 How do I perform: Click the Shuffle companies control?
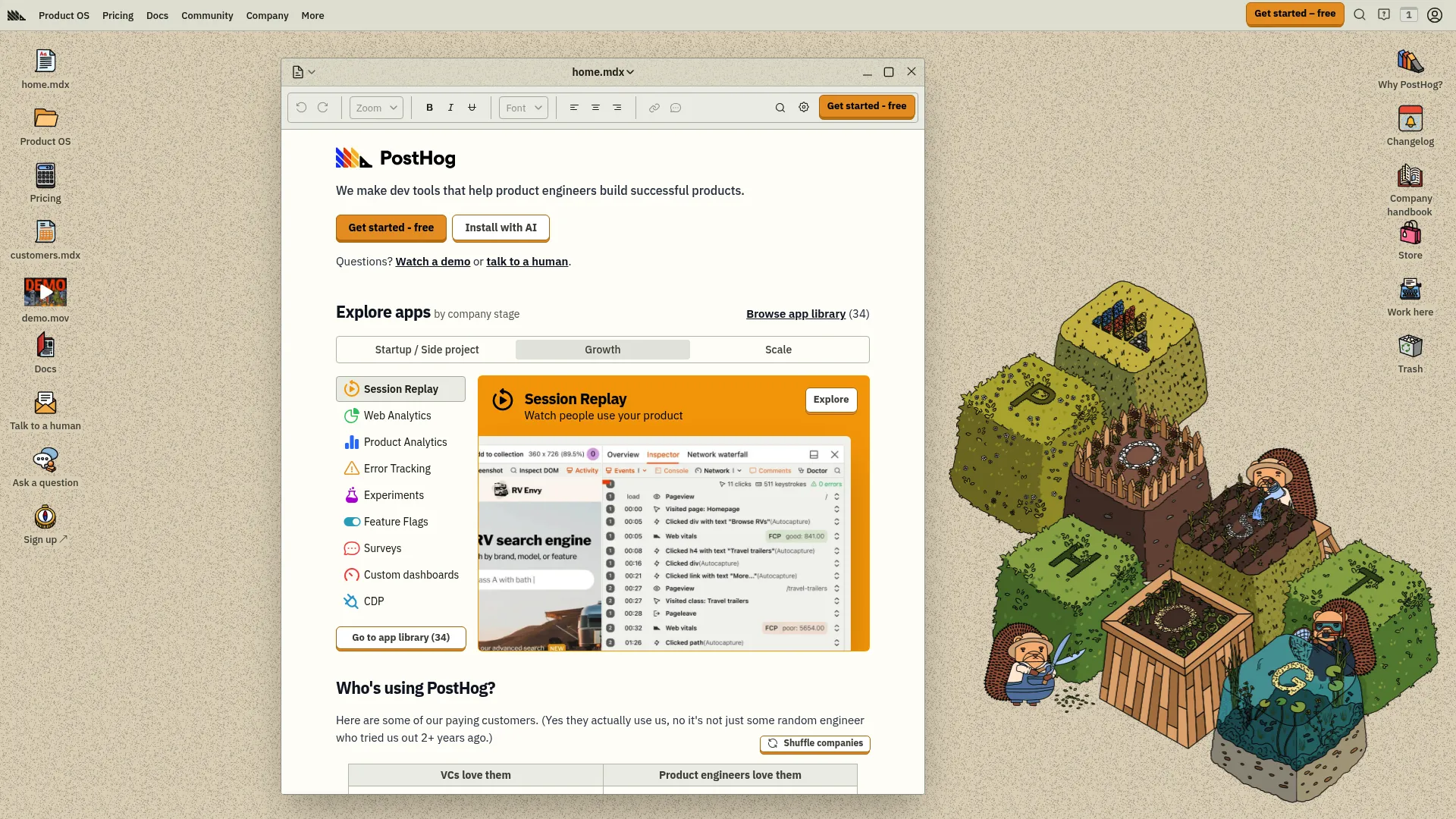tap(814, 743)
